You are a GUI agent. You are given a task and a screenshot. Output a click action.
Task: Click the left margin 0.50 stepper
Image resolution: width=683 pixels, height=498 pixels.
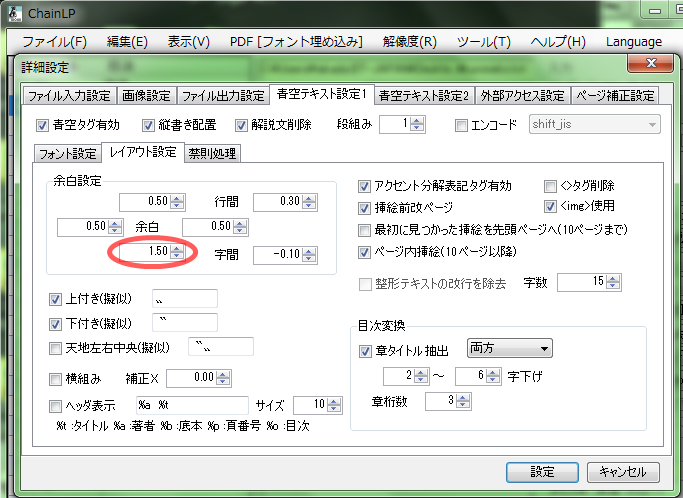pos(115,227)
